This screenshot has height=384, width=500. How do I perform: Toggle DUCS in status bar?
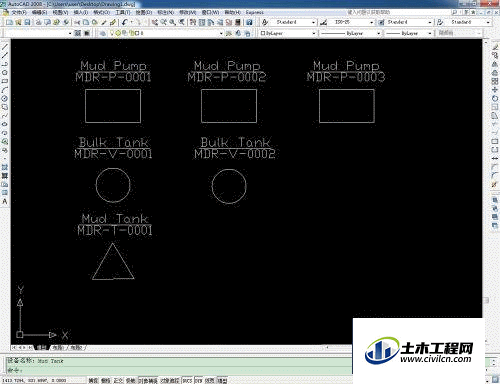pos(187,381)
